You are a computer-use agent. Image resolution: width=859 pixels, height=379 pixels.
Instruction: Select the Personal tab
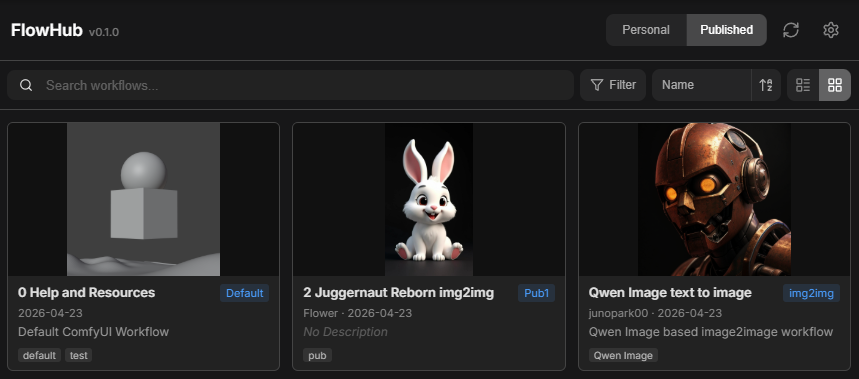646,30
